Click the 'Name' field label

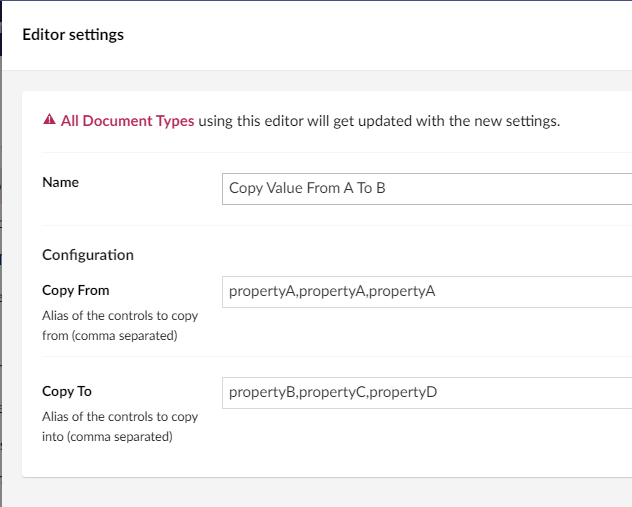pos(60,183)
